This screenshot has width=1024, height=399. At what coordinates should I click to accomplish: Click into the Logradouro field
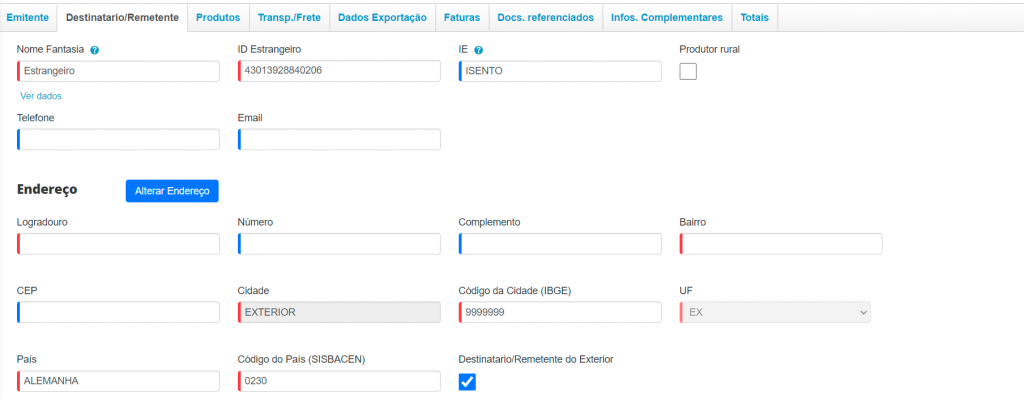tap(118, 244)
